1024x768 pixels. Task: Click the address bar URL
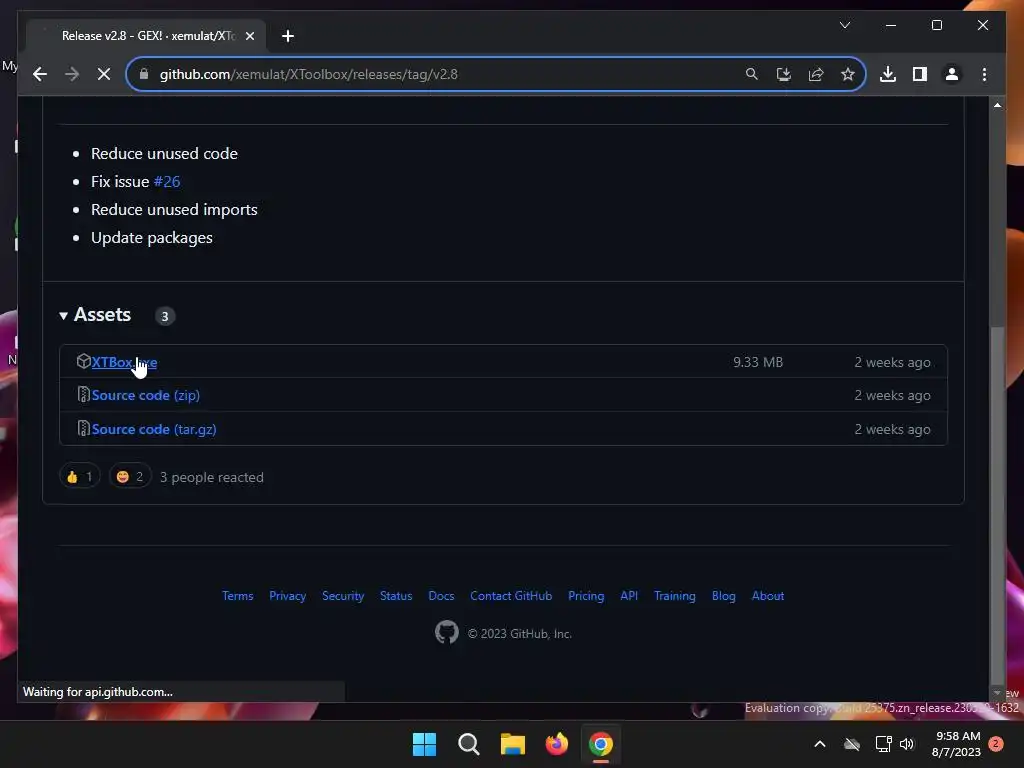tap(308, 74)
